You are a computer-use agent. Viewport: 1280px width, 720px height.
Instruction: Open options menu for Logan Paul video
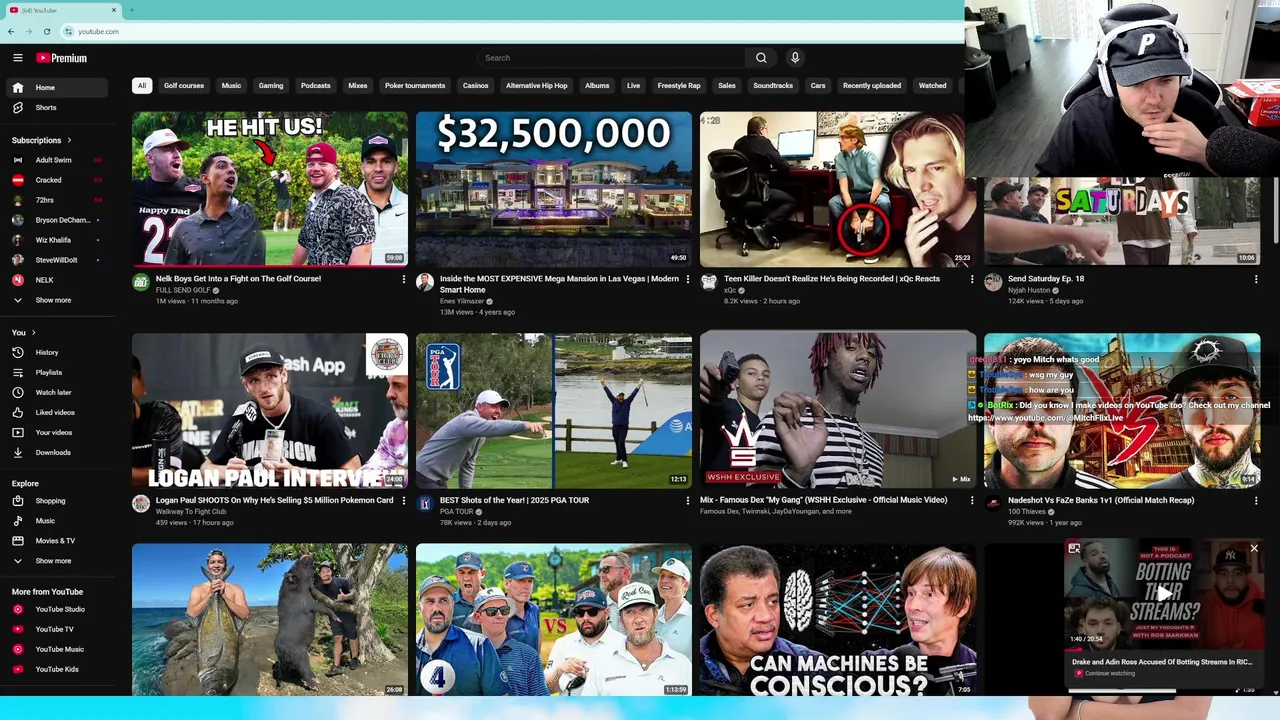click(x=404, y=501)
